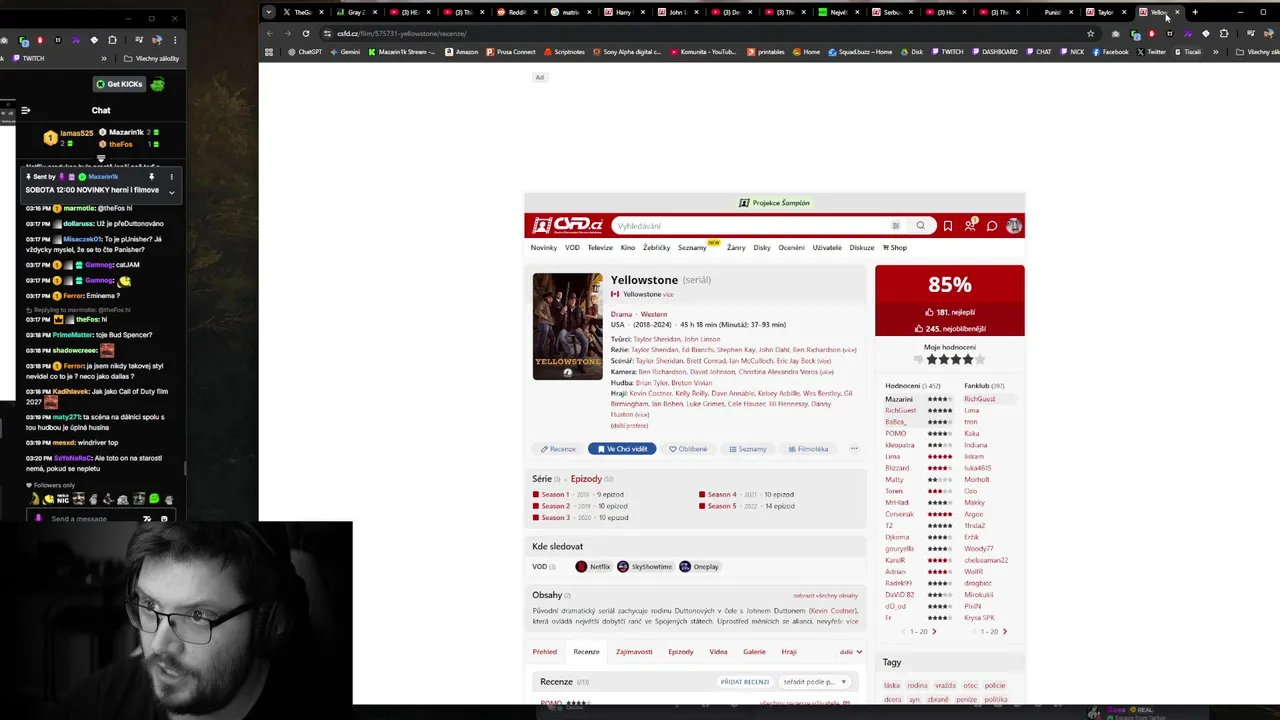The width and height of the screenshot is (1280, 720).
Task: Click the magnifier search icon in CSFD search bar
Action: coord(921,226)
